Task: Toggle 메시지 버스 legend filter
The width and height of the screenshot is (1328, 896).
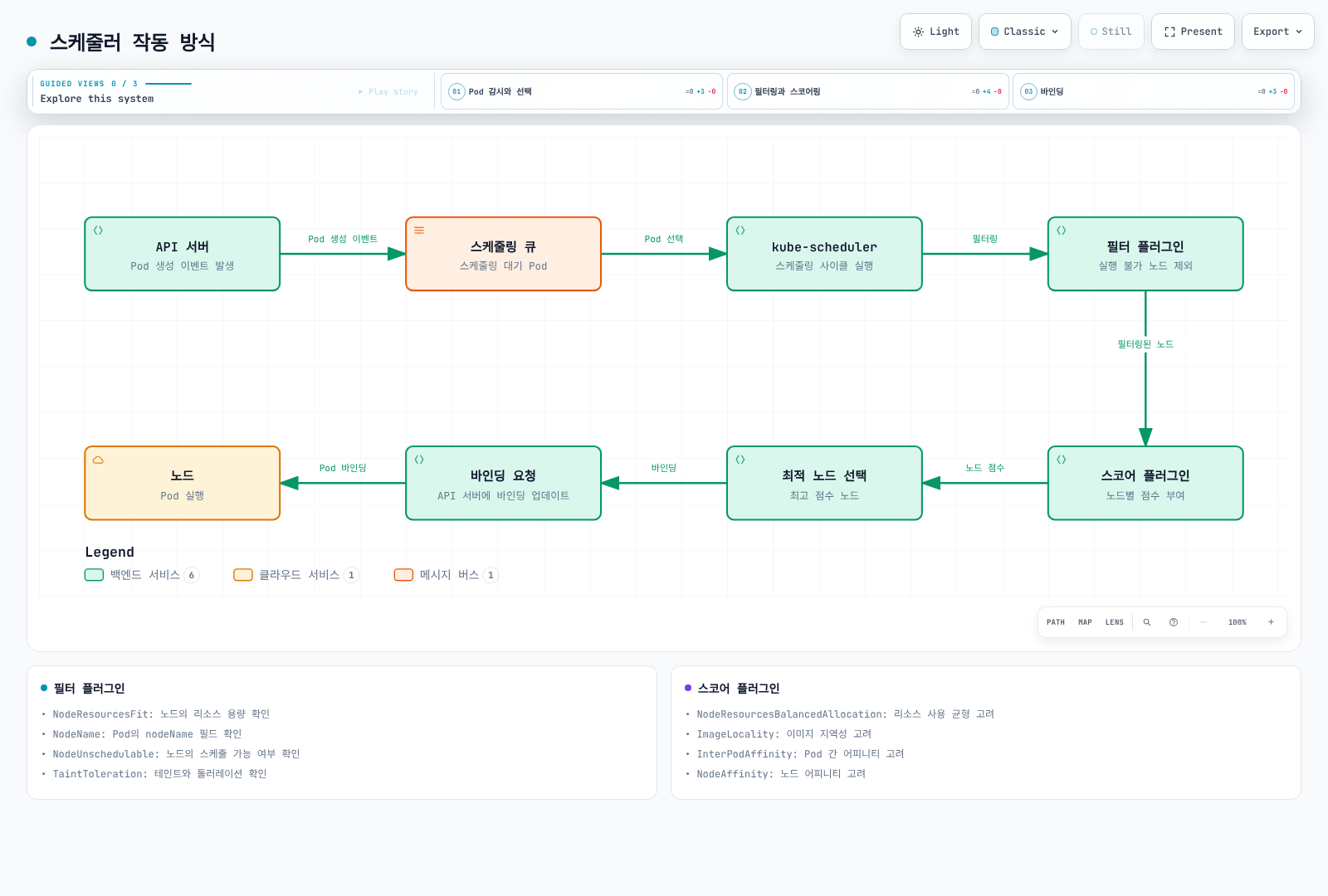Action: coord(447,575)
